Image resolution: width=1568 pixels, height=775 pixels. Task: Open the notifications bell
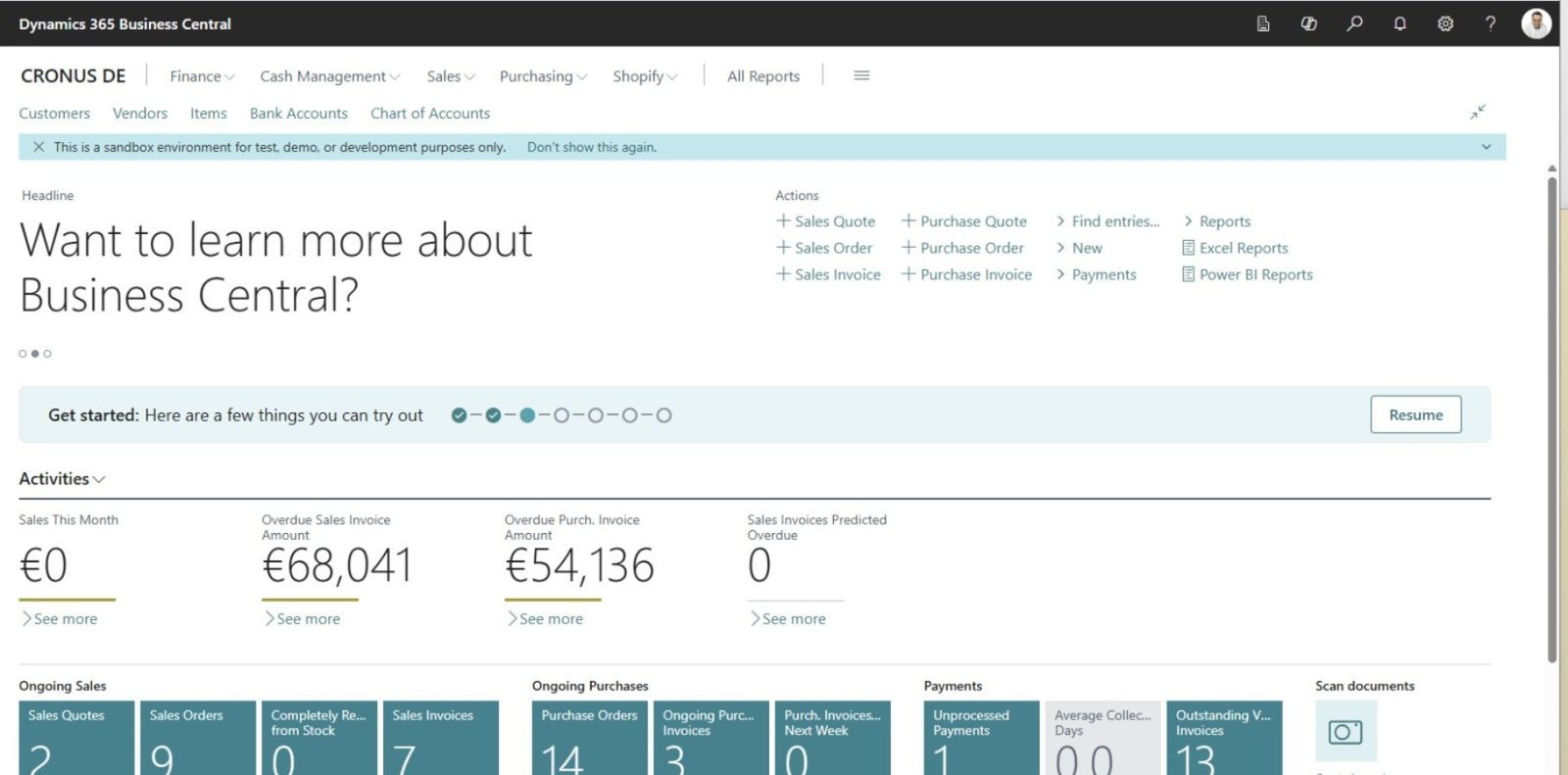pyautogui.click(x=1399, y=24)
